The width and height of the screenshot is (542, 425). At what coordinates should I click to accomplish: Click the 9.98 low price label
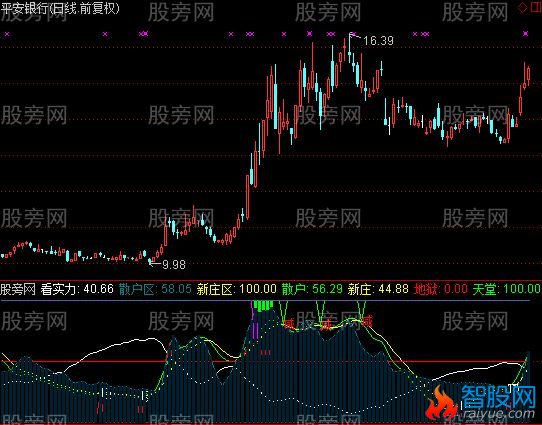tap(174, 265)
